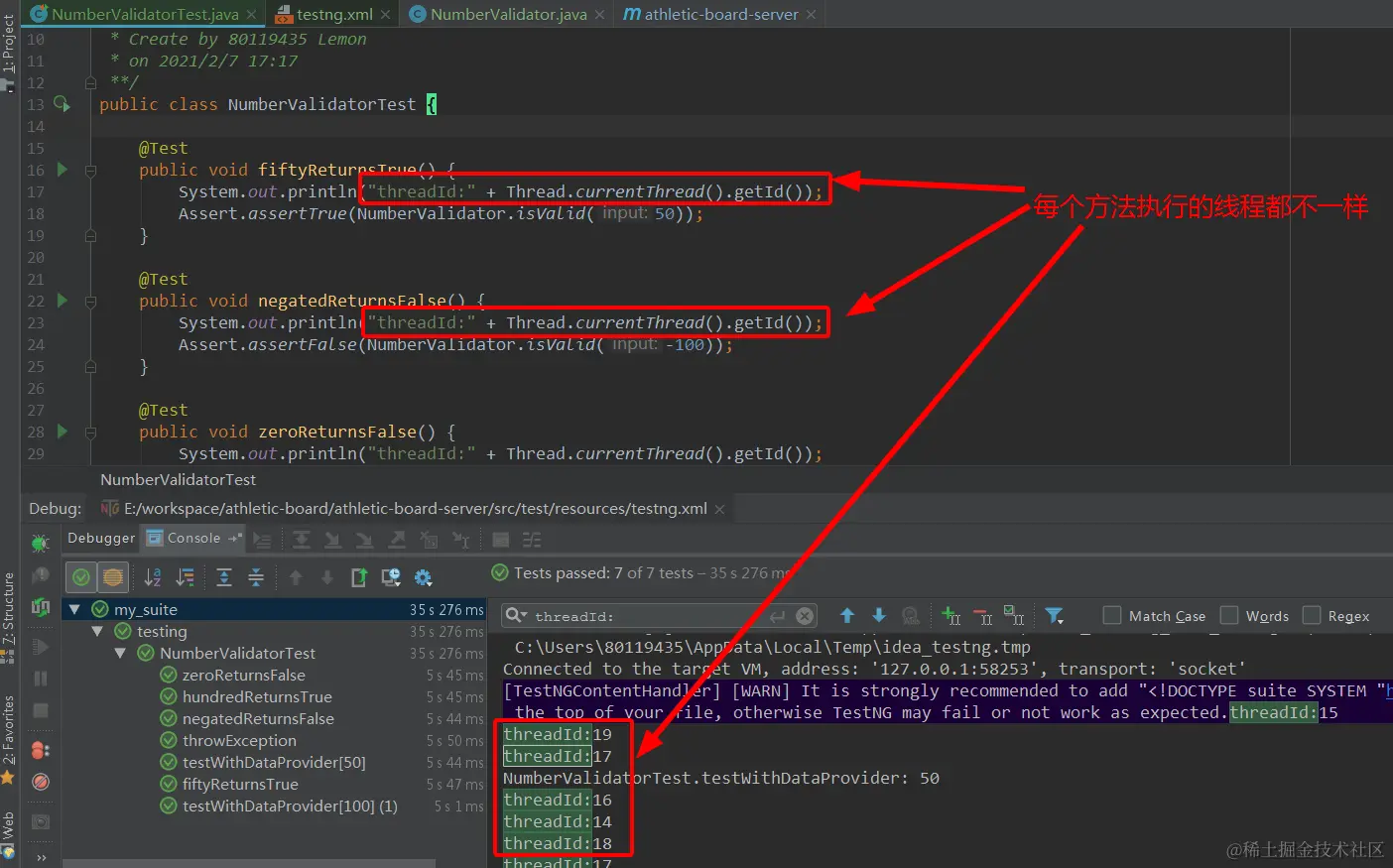Switch to the Debugger tab
Image resolution: width=1393 pixels, height=868 pixels.
coord(101,538)
